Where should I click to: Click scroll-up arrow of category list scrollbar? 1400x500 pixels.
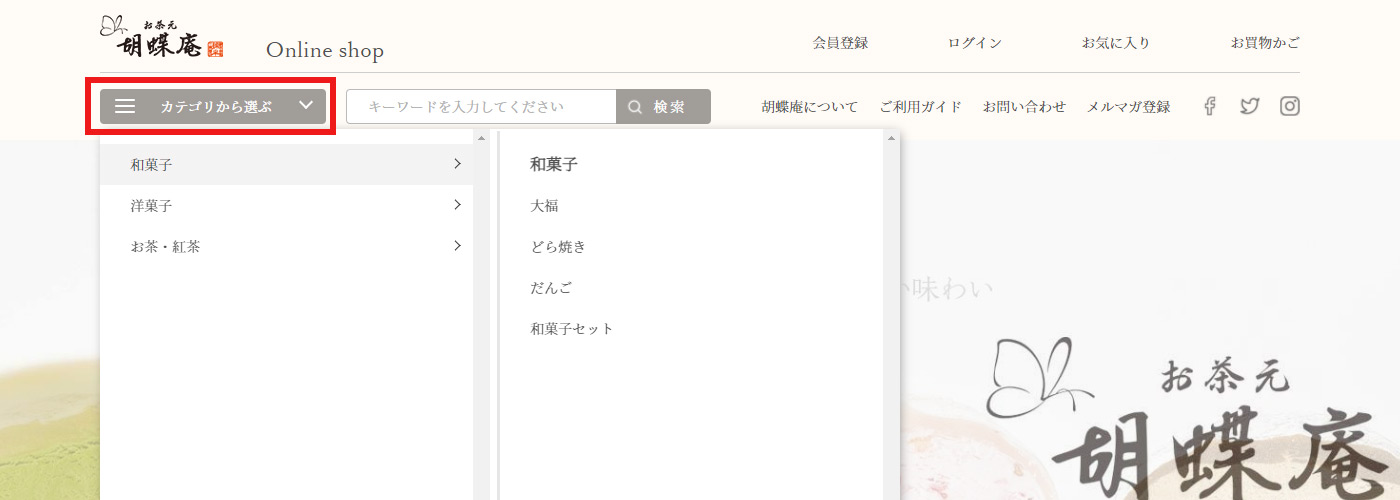(481, 138)
